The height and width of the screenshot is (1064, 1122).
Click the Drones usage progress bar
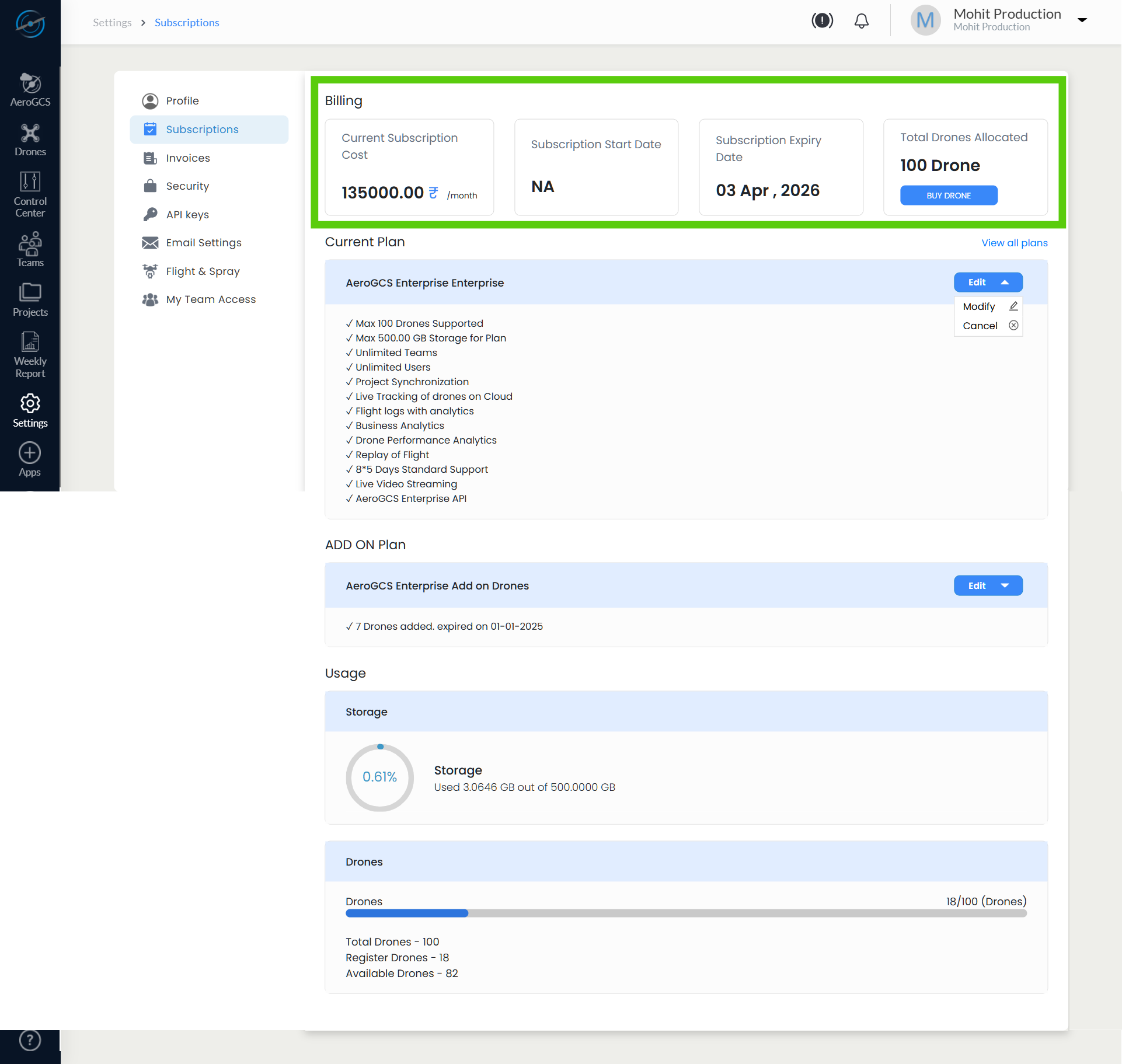click(x=686, y=913)
